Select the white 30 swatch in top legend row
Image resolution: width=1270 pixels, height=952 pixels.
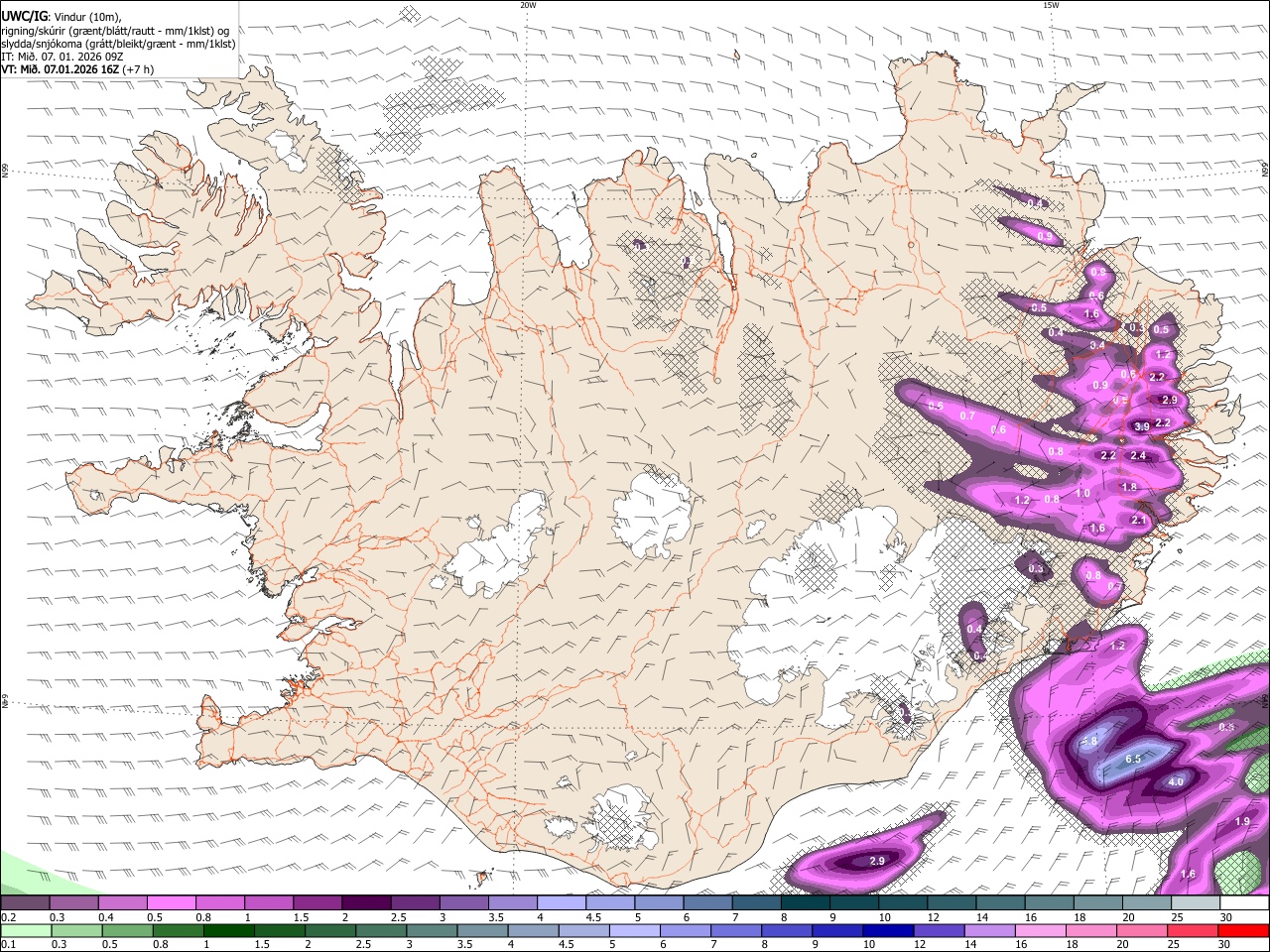click(x=1245, y=903)
